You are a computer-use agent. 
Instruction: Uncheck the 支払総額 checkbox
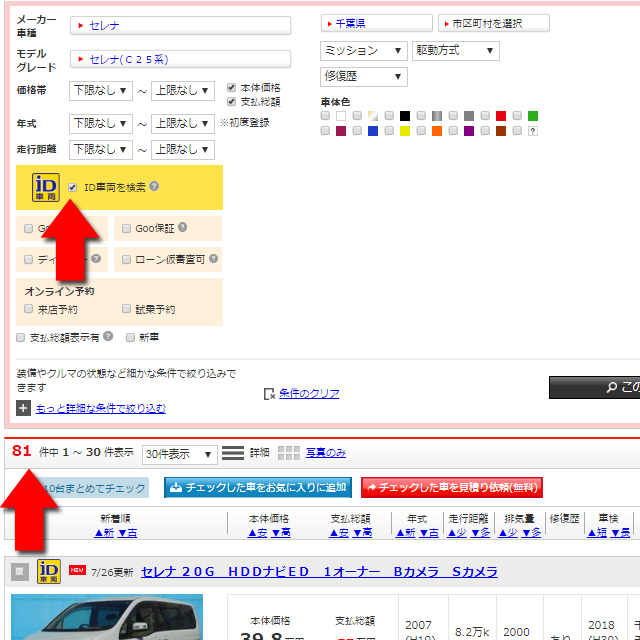231,101
